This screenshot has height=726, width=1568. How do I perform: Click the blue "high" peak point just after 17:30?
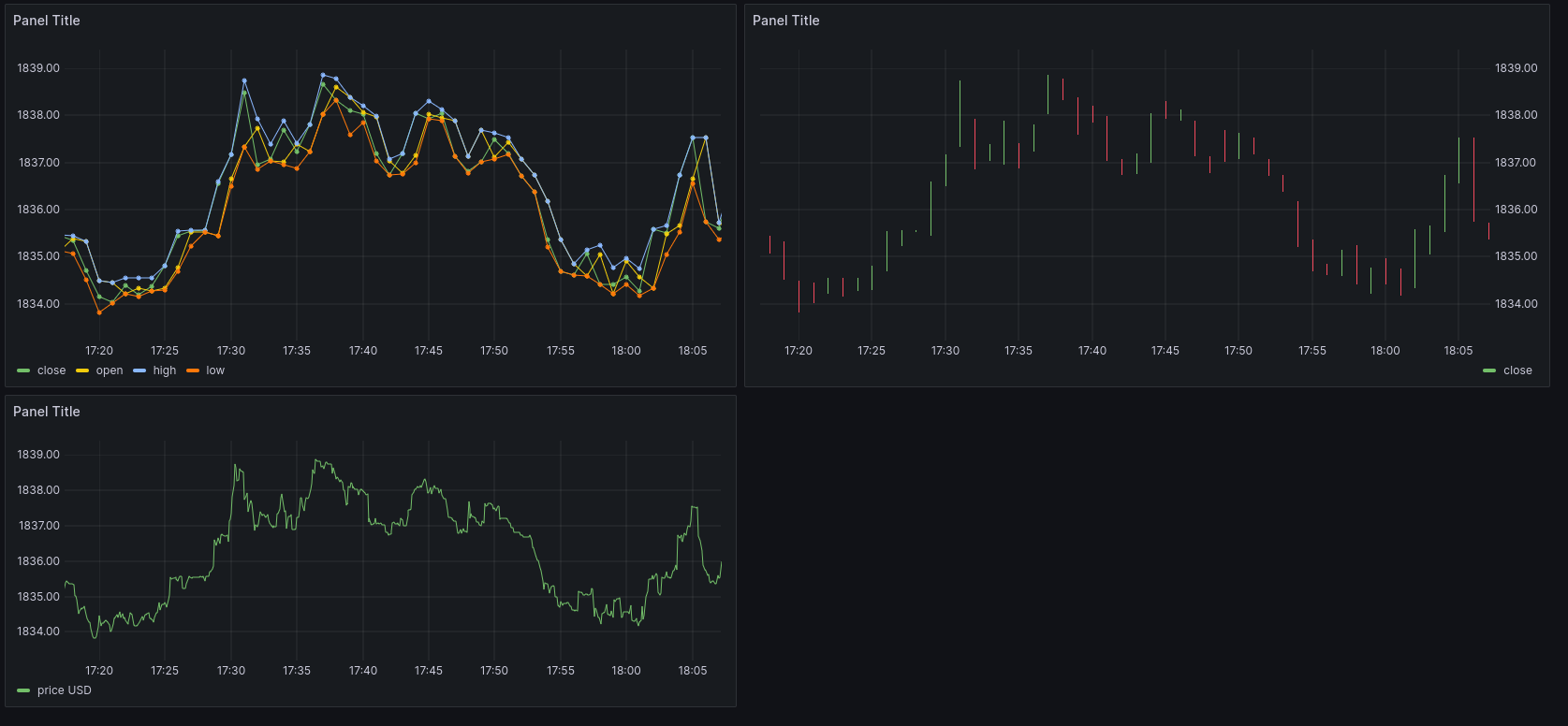pyautogui.click(x=244, y=80)
